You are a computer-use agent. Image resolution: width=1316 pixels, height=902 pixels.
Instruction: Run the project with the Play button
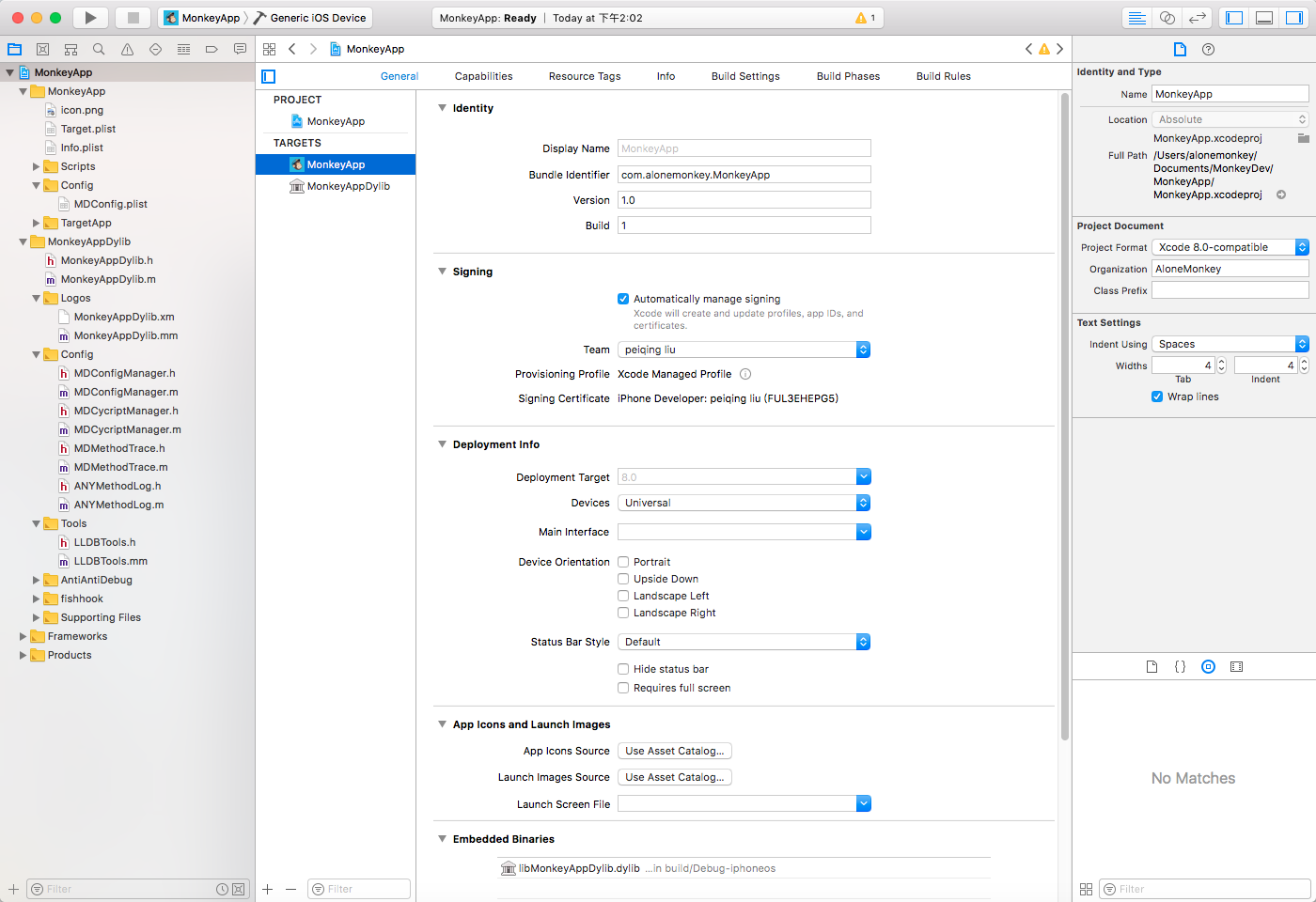point(90,18)
